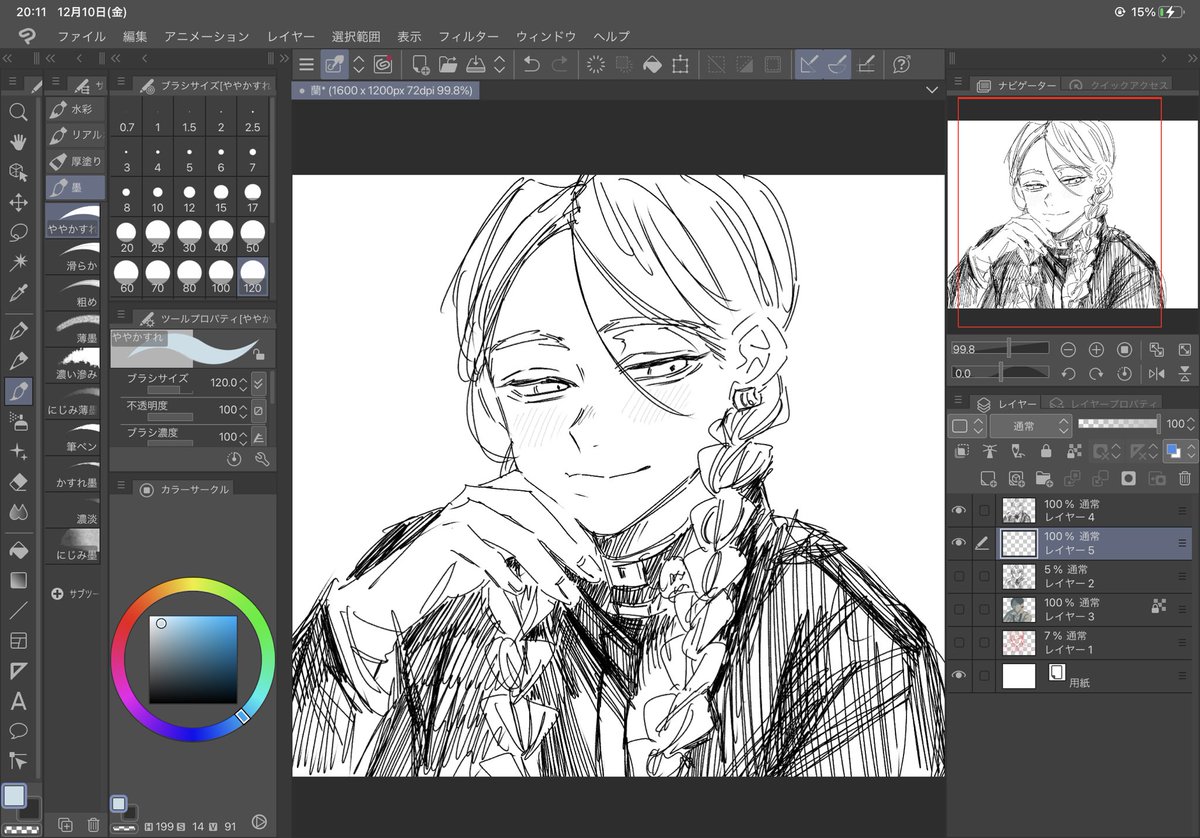Viewport: 1200px width, 838px height.
Task: Click the Scale/Rotate transform icon
Action: [x=680, y=65]
